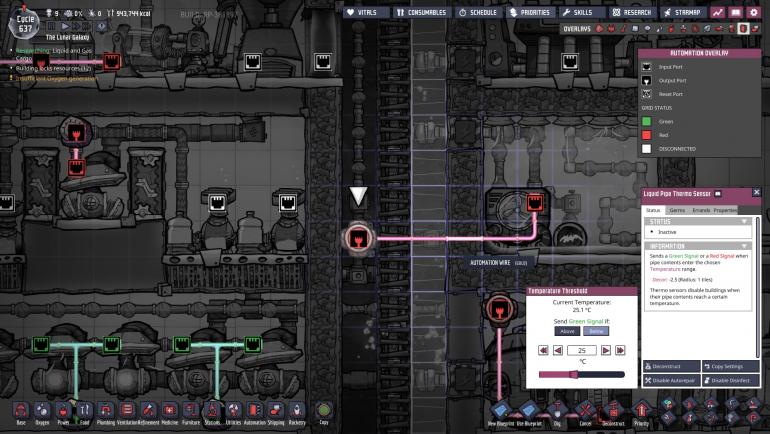770x434 pixels.
Task: Select the Copy building tool
Action: [324, 412]
